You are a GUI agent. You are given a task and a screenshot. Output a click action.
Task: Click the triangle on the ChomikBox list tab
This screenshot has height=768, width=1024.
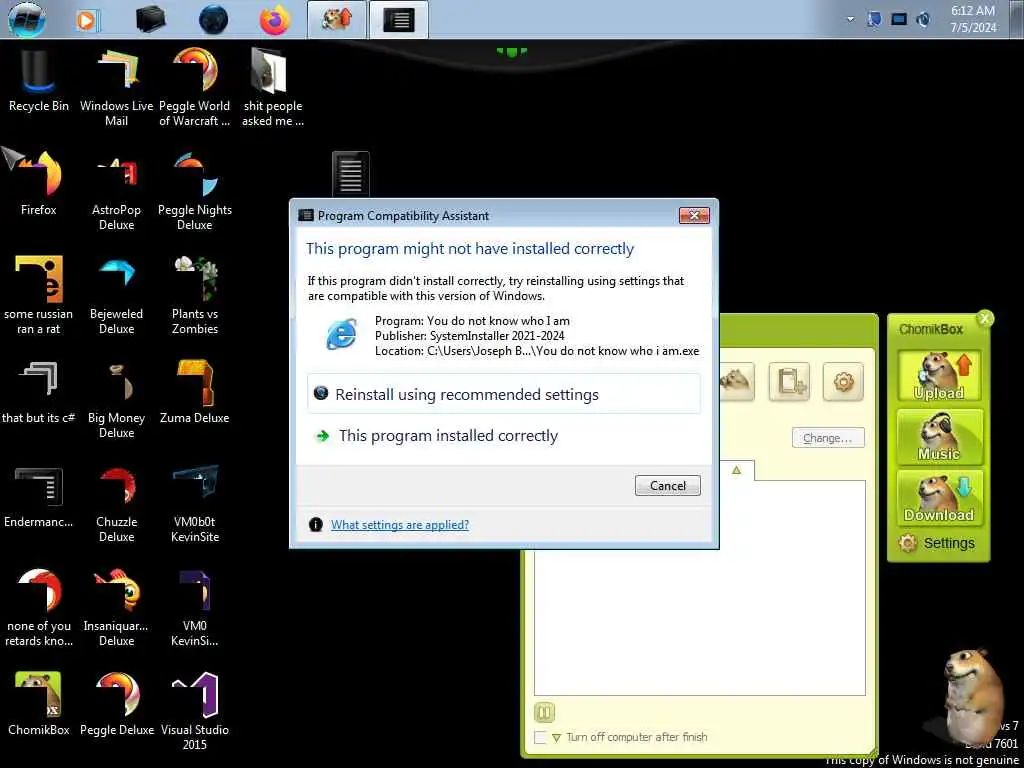[x=737, y=470]
